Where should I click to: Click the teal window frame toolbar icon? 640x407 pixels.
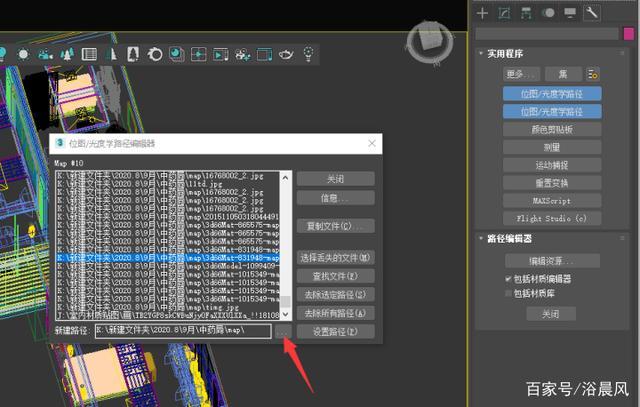click(264, 54)
